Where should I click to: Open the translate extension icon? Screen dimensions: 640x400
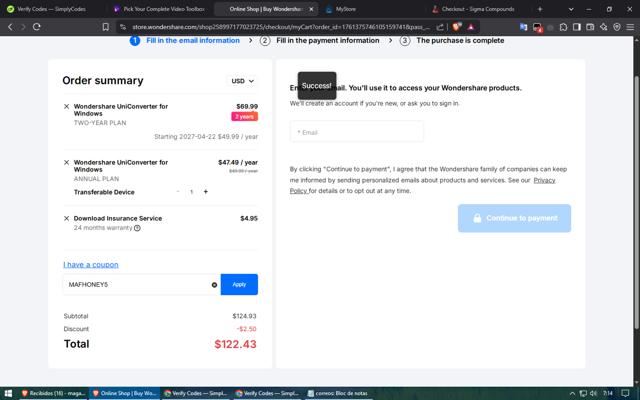point(523,27)
